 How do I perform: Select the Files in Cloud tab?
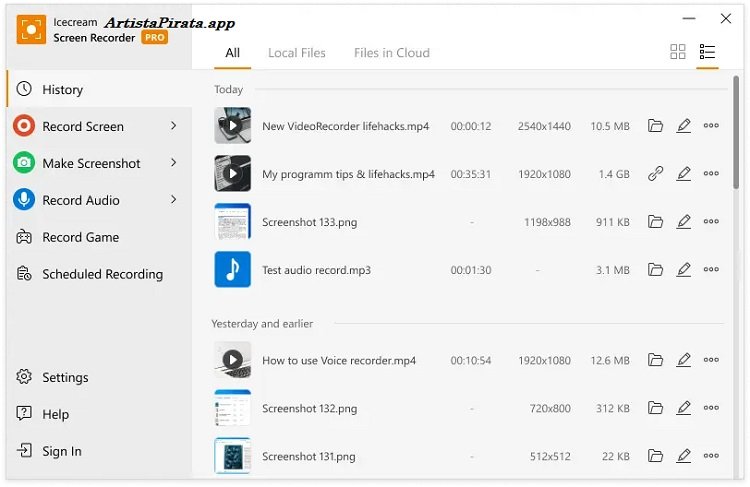pos(391,53)
